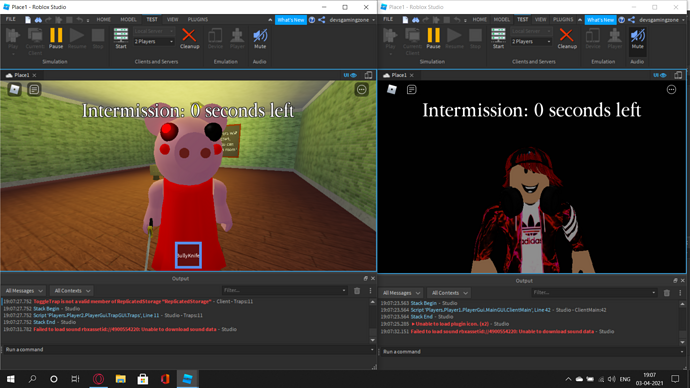690x388 pixels.
Task: Click the Start server icon in left window
Action: pyautogui.click(x=121, y=38)
